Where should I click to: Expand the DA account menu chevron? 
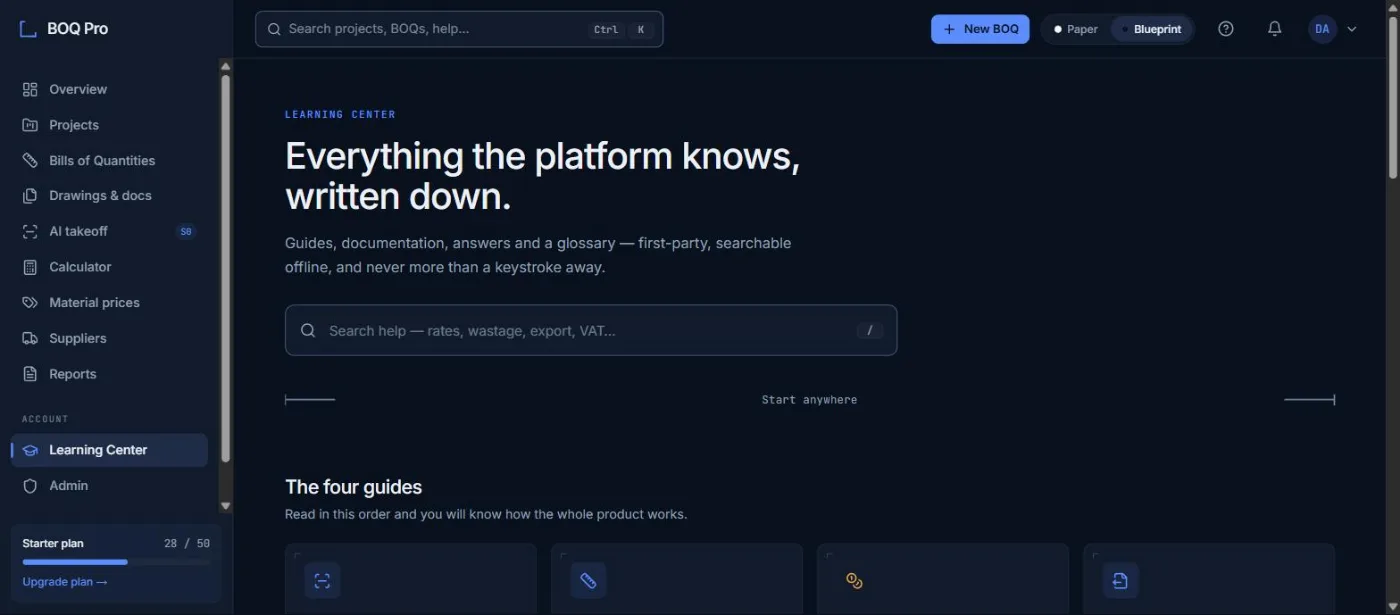pos(1352,29)
